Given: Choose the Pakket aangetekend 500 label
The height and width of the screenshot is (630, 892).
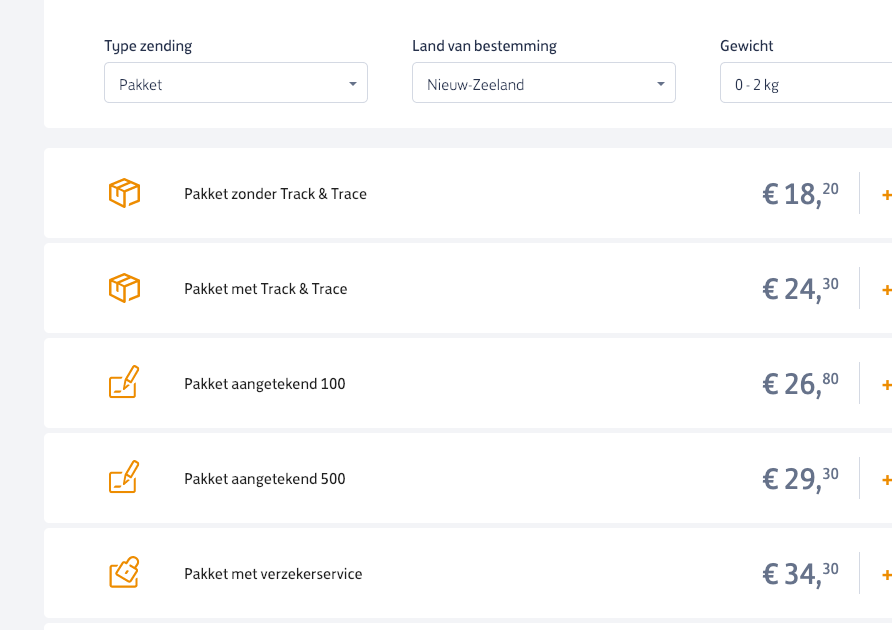Looking at the screenshot, I should pos(265,479).
